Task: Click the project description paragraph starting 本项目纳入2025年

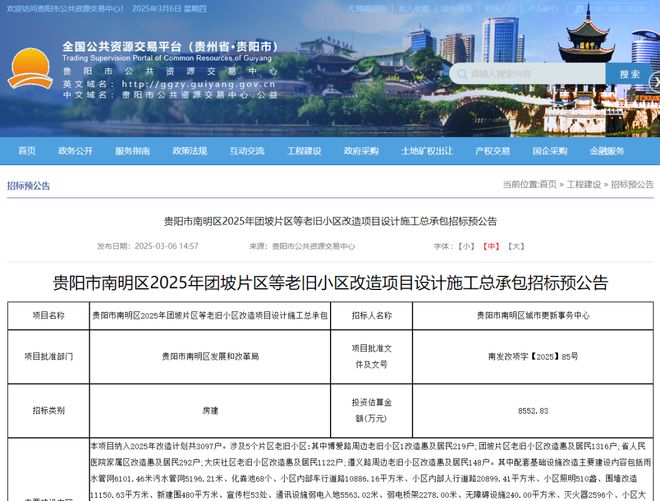Action: tap(371, 470)
